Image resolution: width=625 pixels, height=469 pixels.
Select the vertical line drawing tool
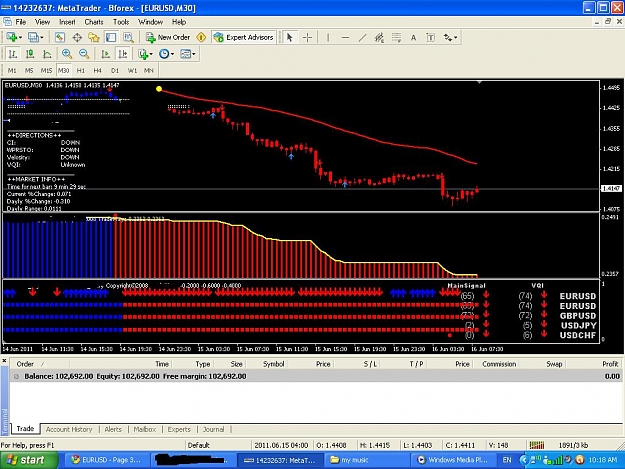tap(328, 37)
